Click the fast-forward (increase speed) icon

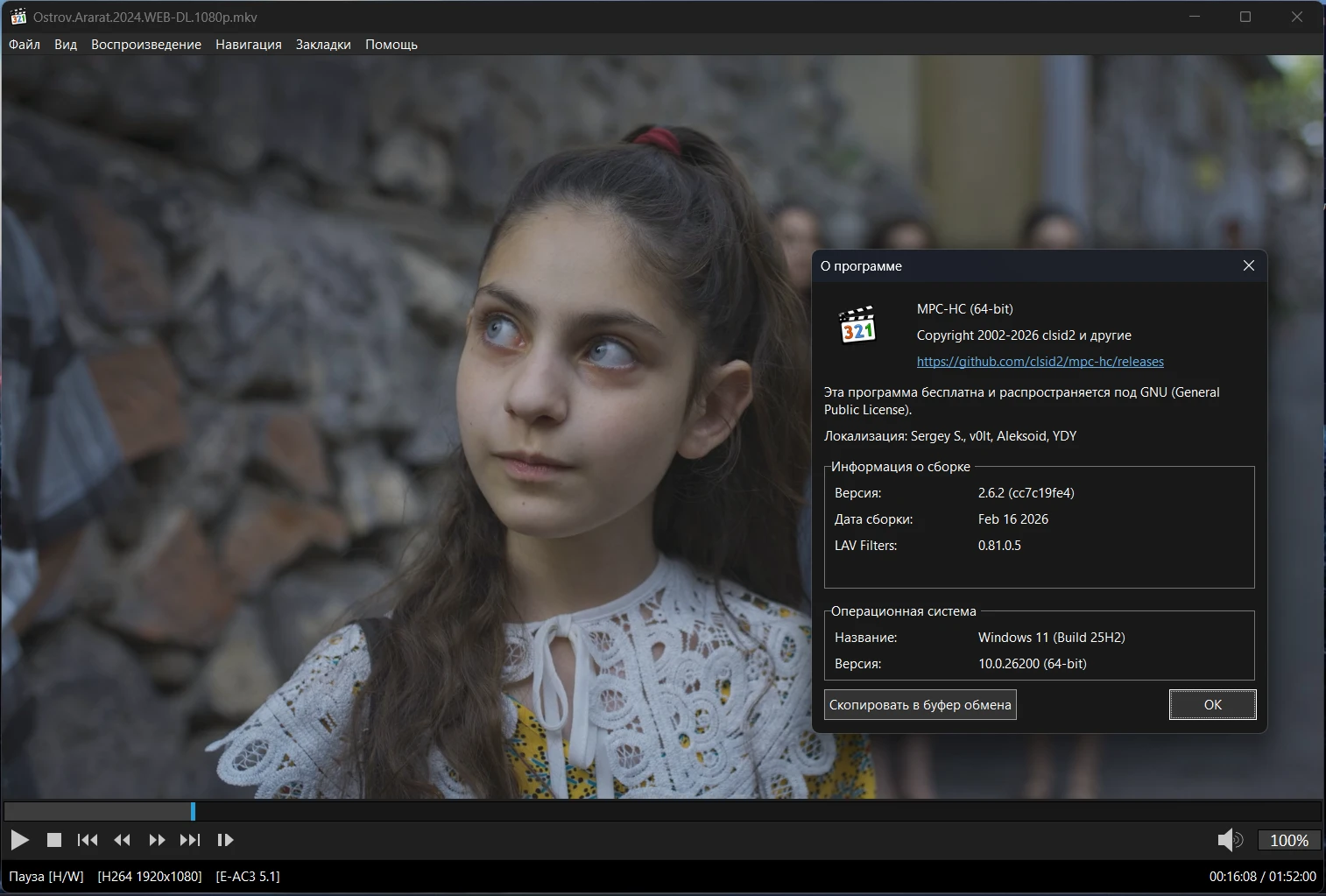[157, 840]
